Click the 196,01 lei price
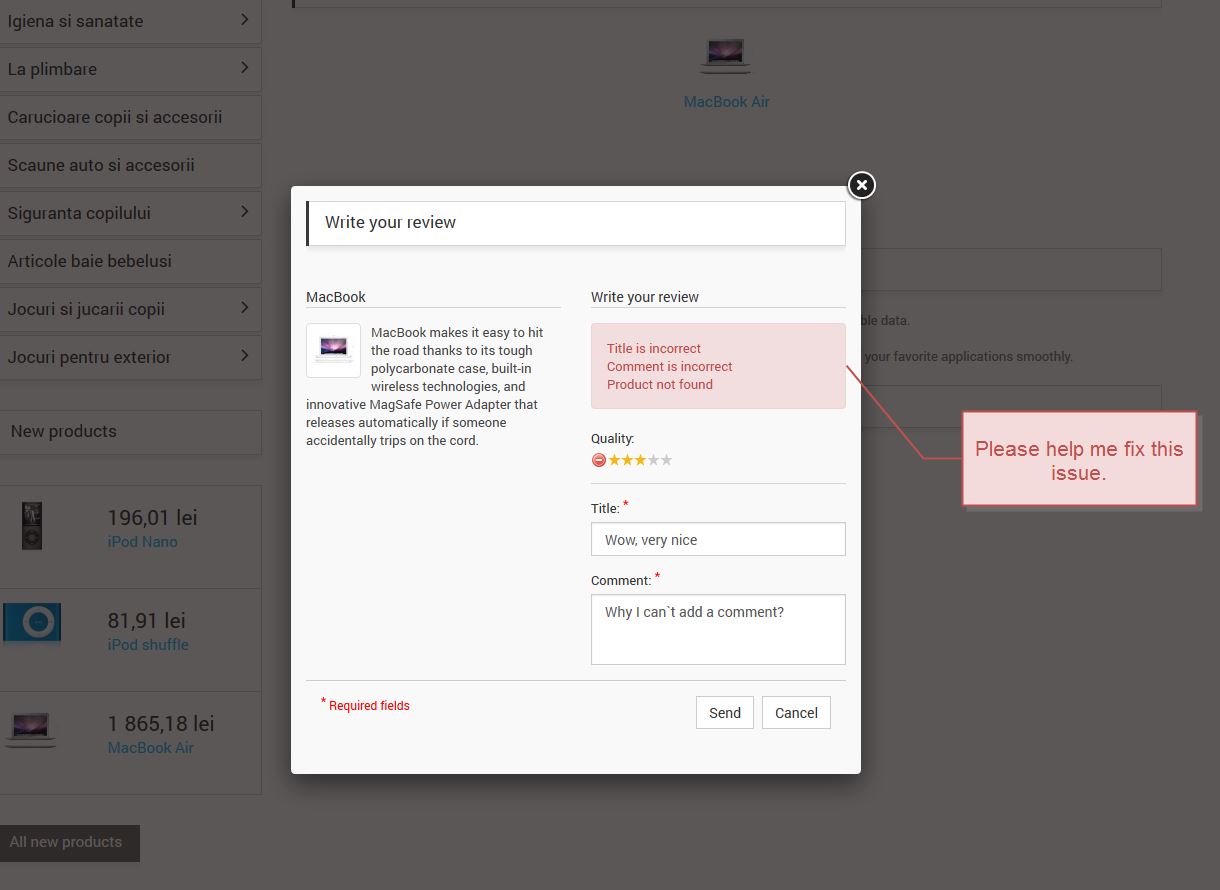The height and width of the screenshot is (890, 1220). coord(152,518)
